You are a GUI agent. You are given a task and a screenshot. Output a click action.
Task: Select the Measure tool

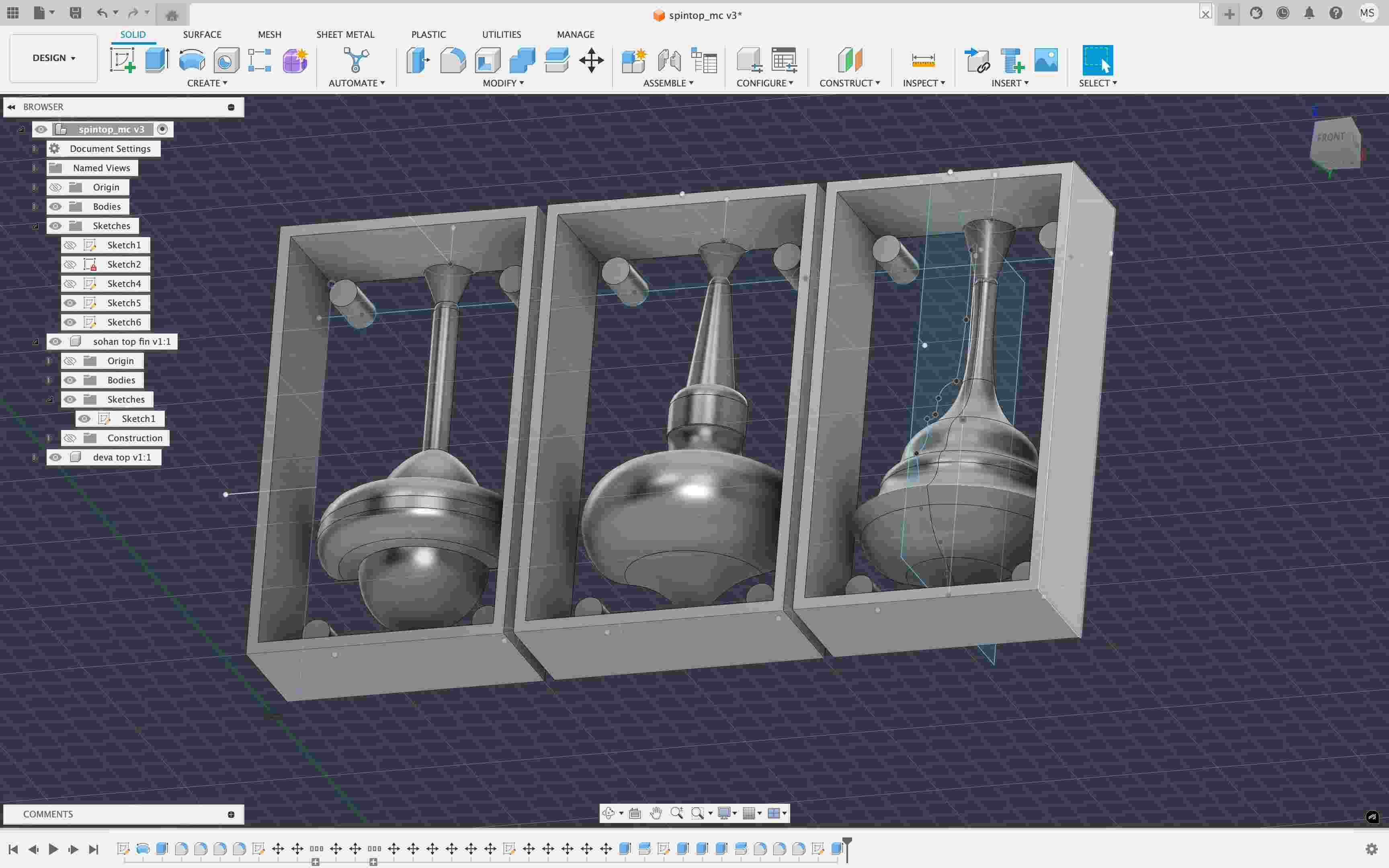point(924,60)
